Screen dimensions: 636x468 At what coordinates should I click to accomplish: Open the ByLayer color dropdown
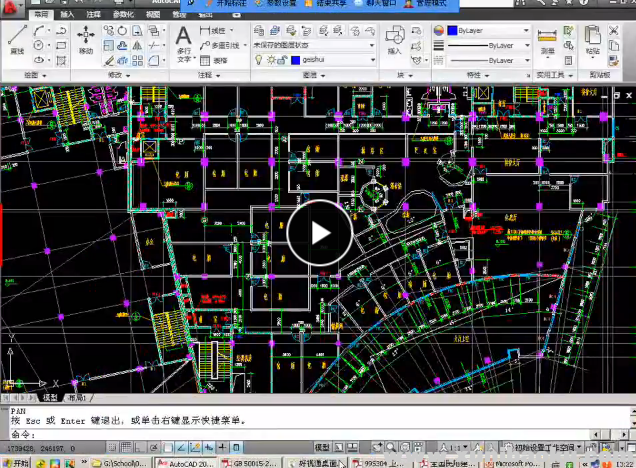coord(526,31)
